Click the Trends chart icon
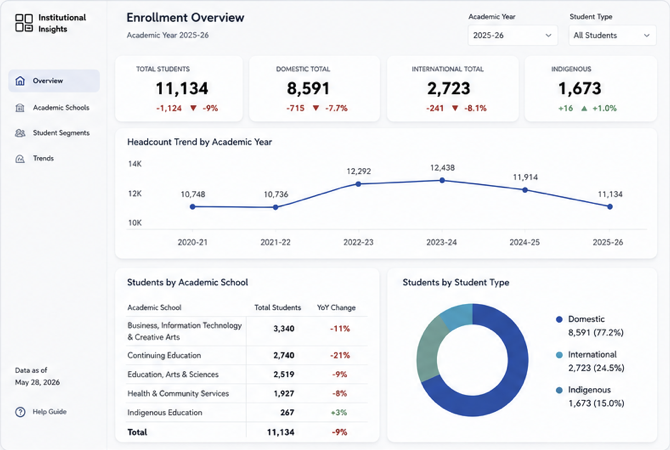The width and height of the screenshot is (670, 450). click(20, 159)
